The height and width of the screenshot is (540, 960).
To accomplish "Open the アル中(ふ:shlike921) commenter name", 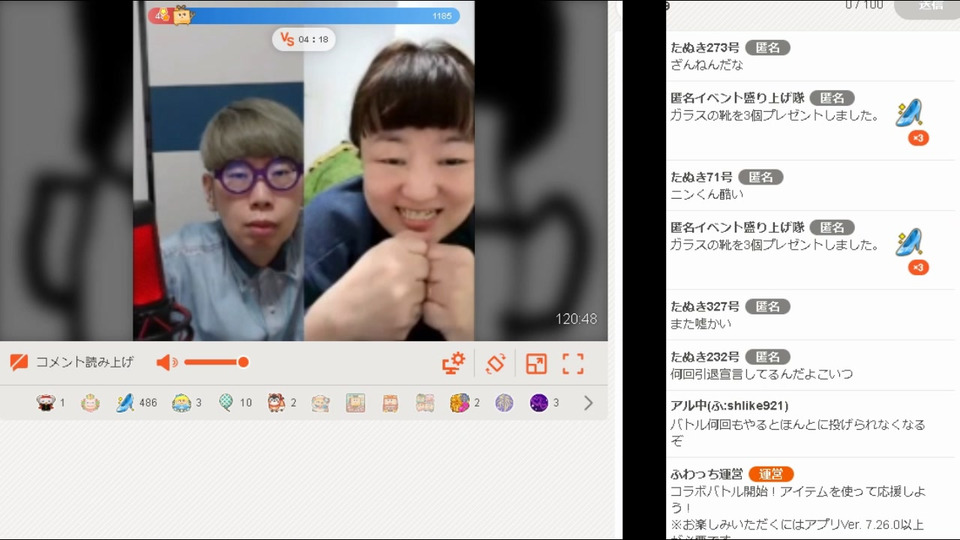I will (729, 406).
